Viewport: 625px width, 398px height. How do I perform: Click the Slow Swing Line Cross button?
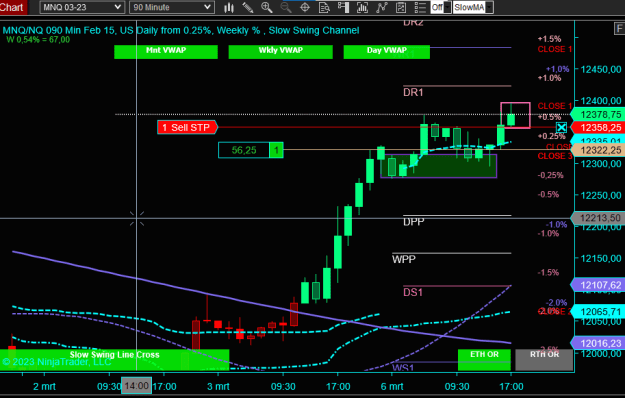coord(114,360)
